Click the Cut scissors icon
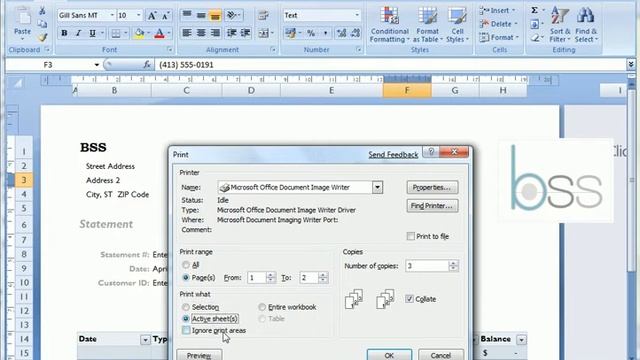640x360 pixels. [42, 11]
